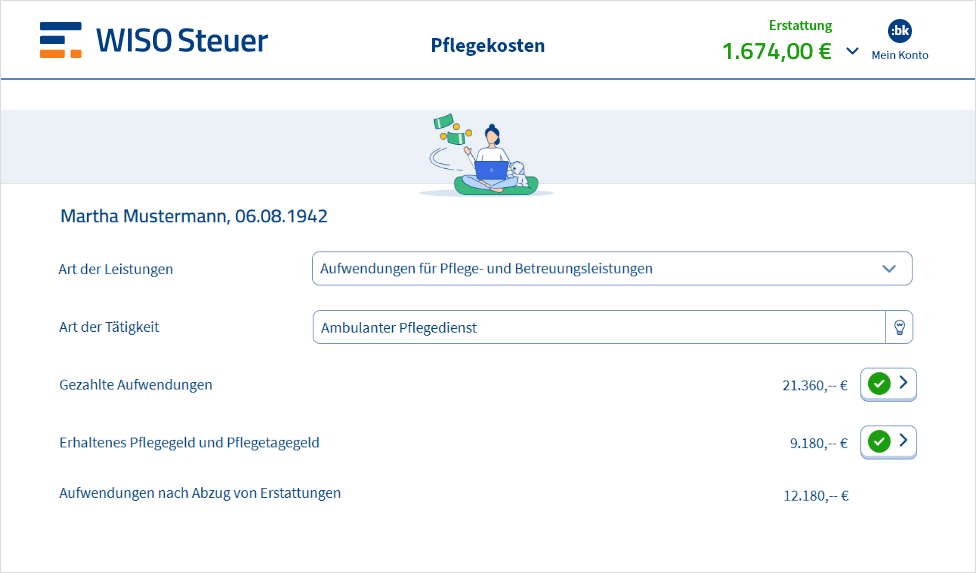Open Erhaltenes Pflegegeld details via arrow

pos(903,441)
